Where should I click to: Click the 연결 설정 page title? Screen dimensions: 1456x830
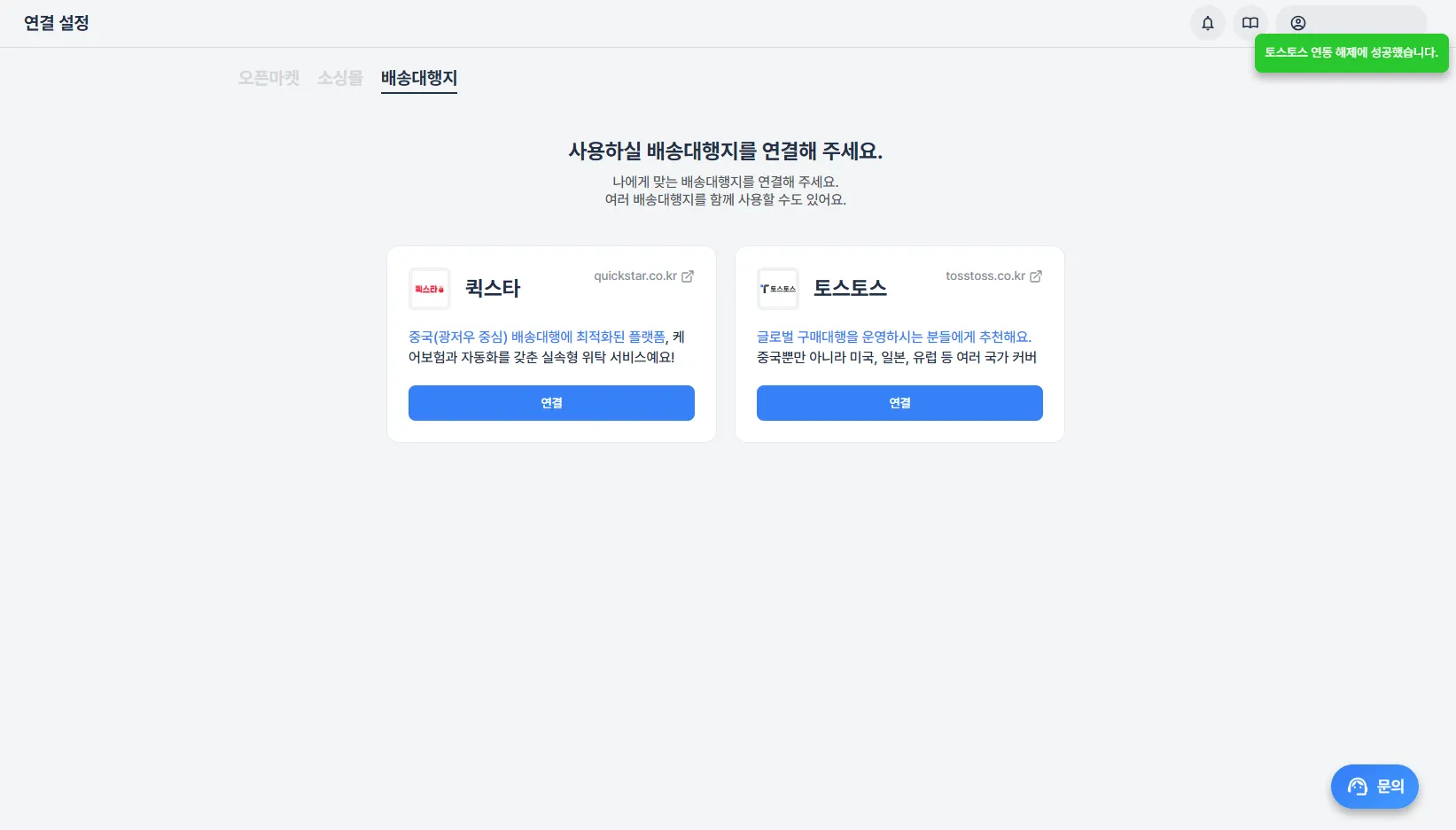point(57,23)
